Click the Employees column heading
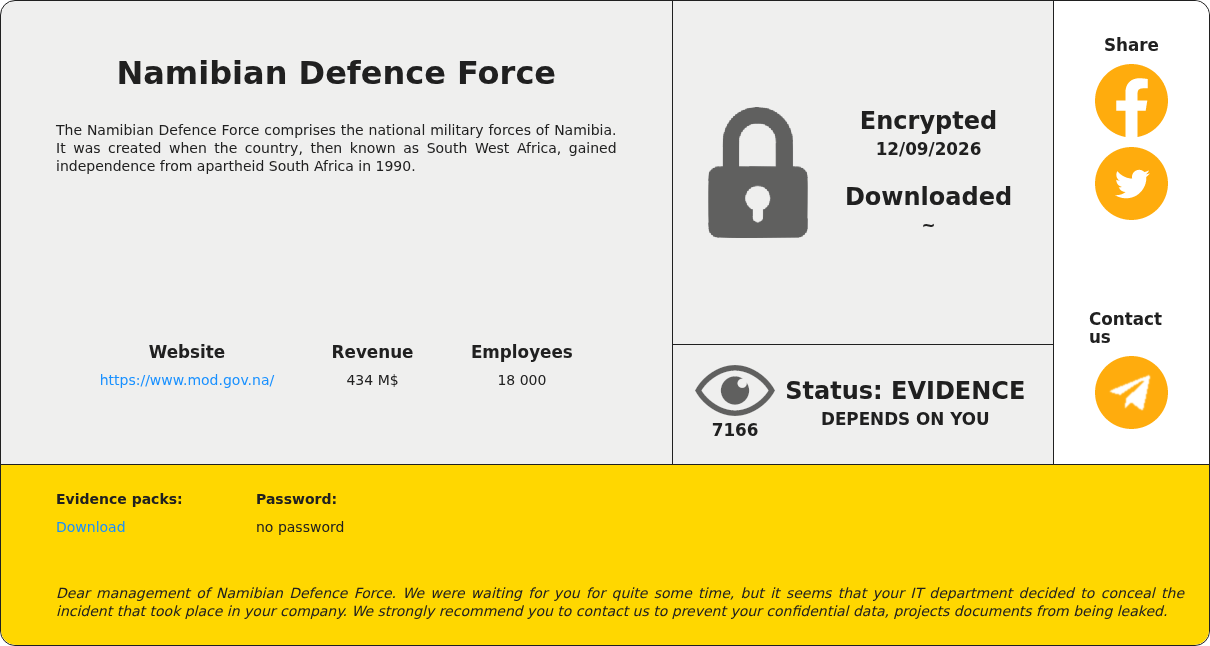Screen dimensions: 1210x646 click(522, 352)
